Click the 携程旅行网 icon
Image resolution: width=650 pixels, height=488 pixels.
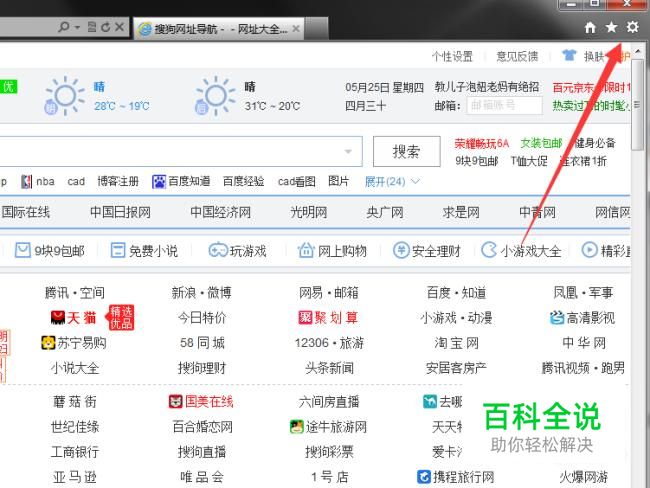click(x=424, y=477)
